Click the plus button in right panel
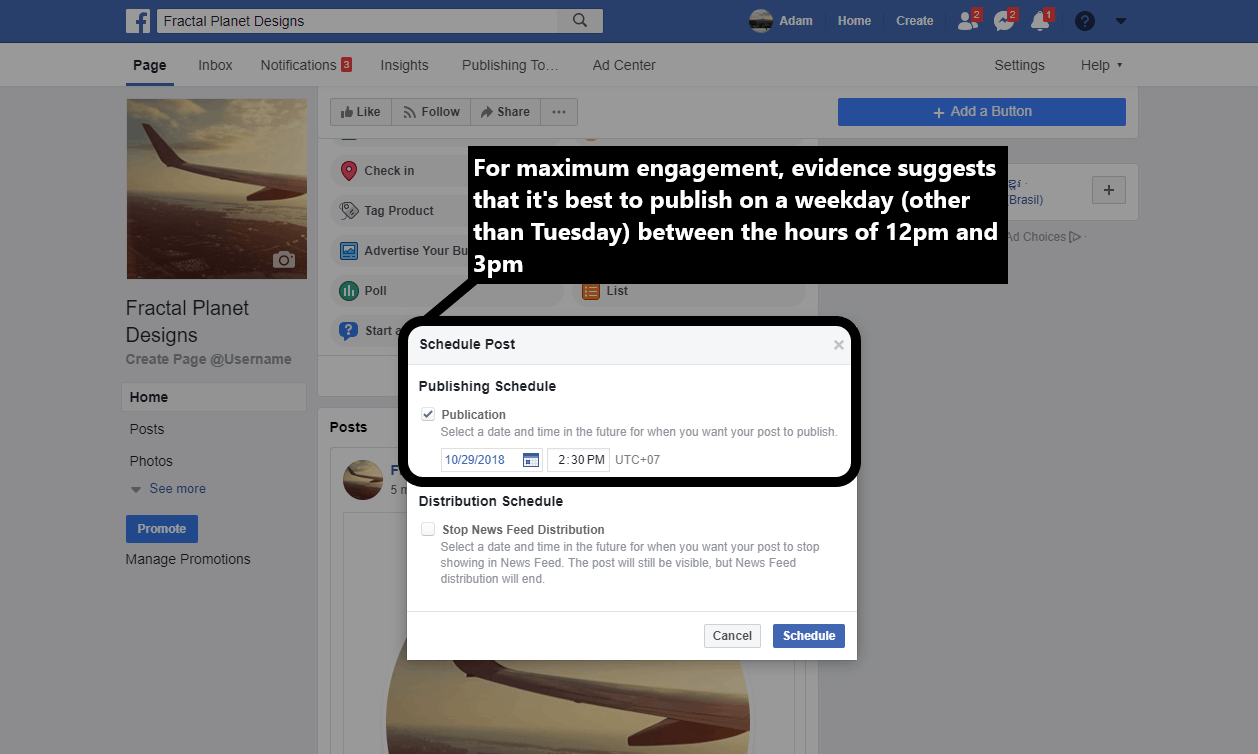This screenshot has height=754, width=1258. click(1109, 190)
